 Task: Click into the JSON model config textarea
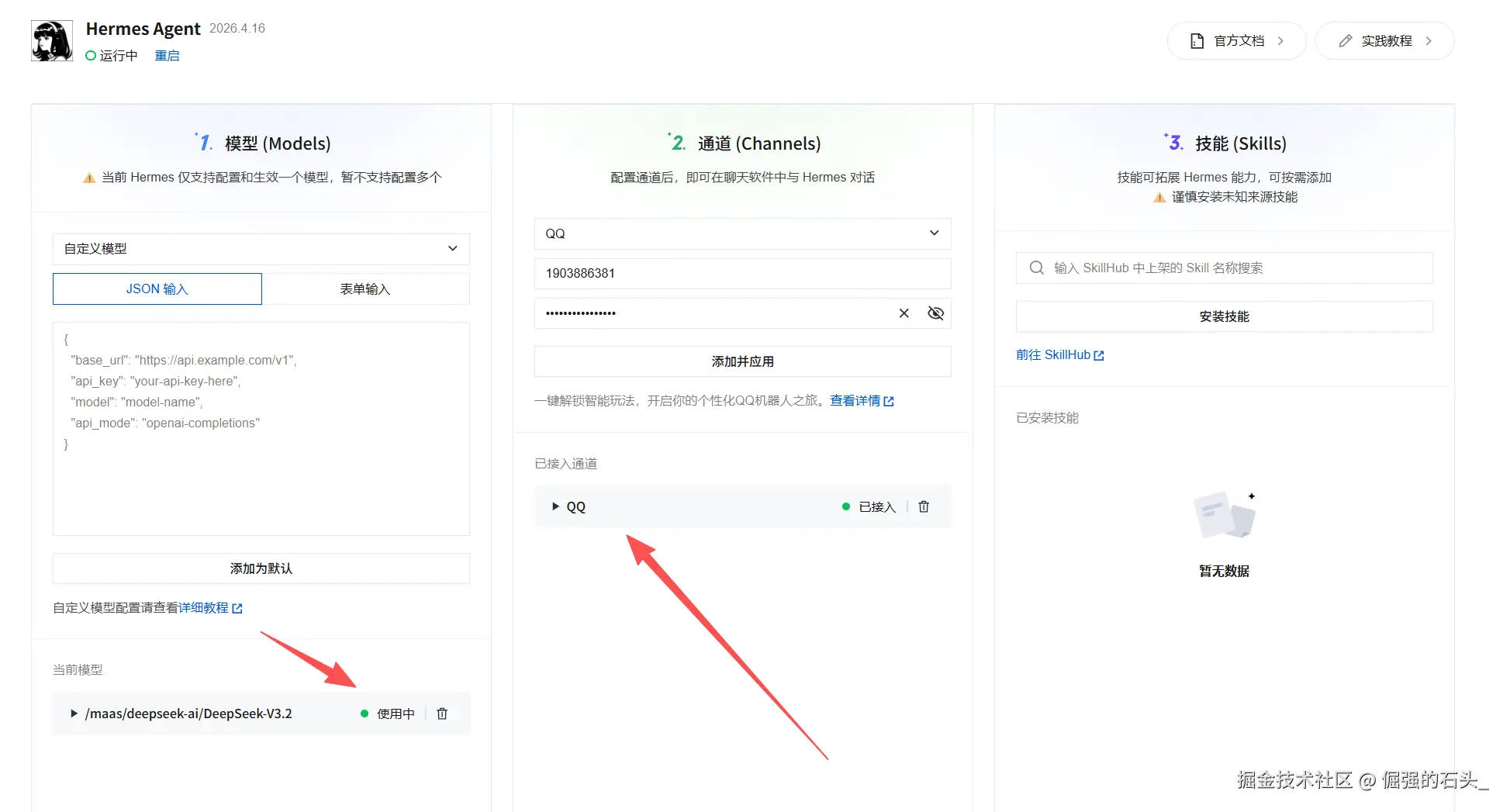coord(261,429)
